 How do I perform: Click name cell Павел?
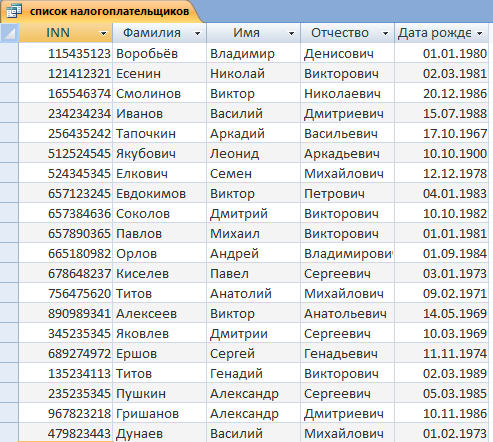tap(254, 273)
